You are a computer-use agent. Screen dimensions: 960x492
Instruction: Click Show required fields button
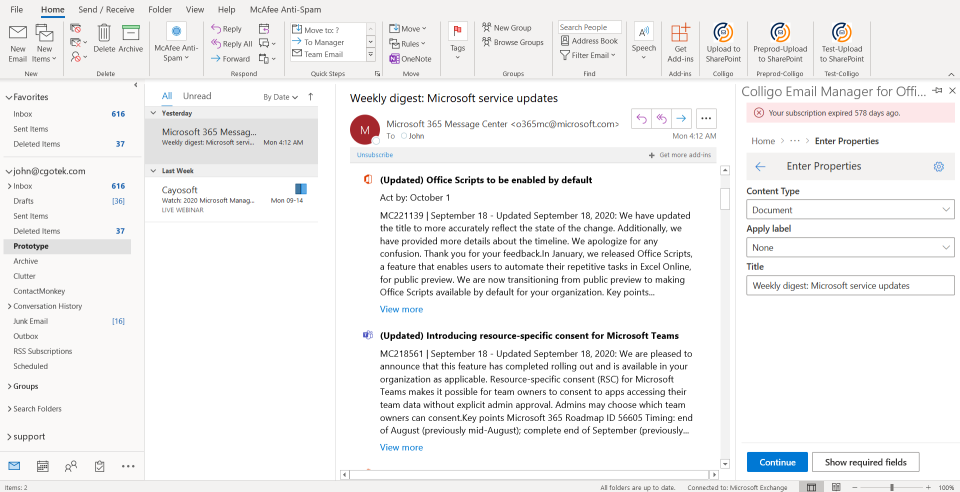(x=866, y=462)
